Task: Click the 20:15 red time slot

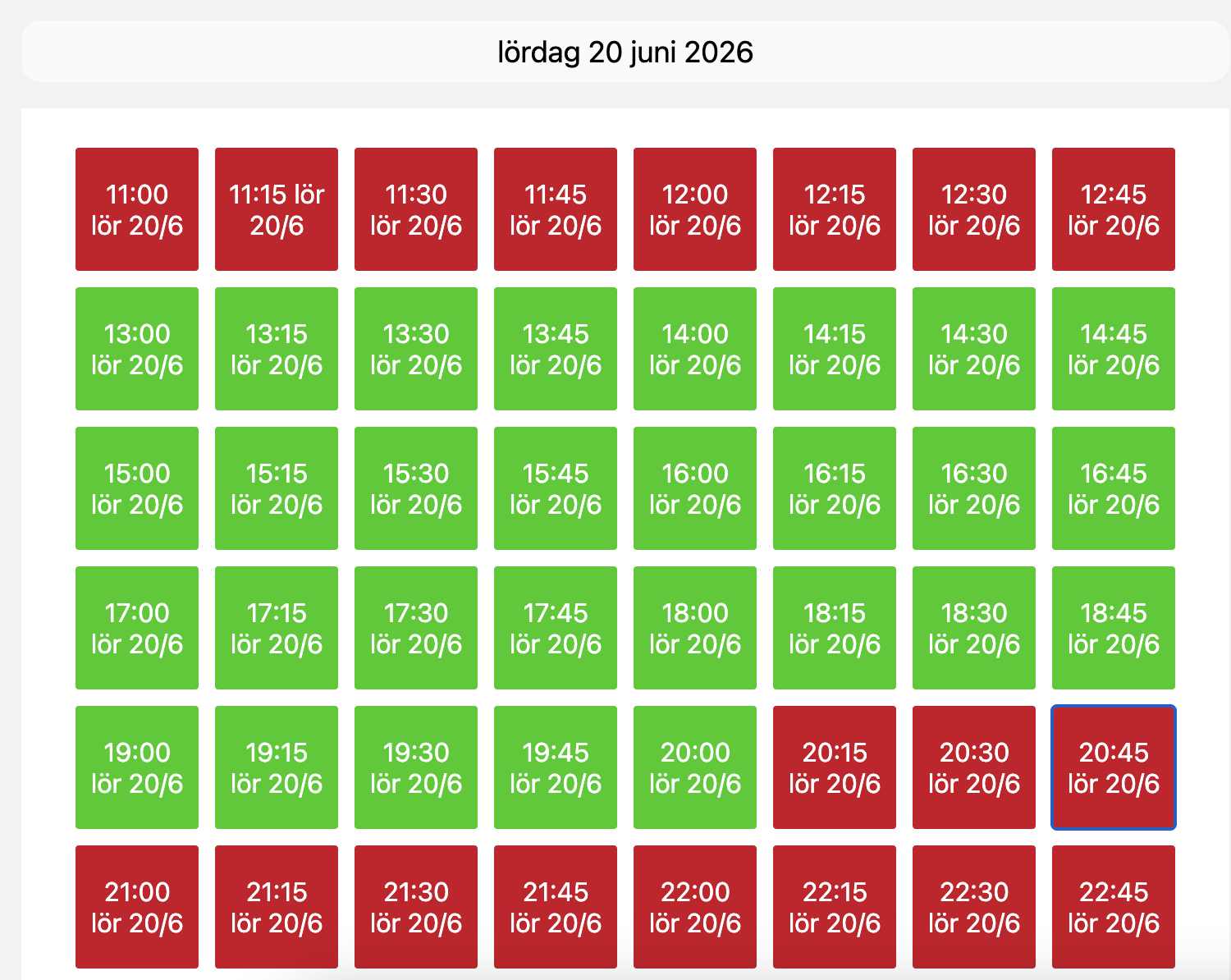Action: [835, 767]
